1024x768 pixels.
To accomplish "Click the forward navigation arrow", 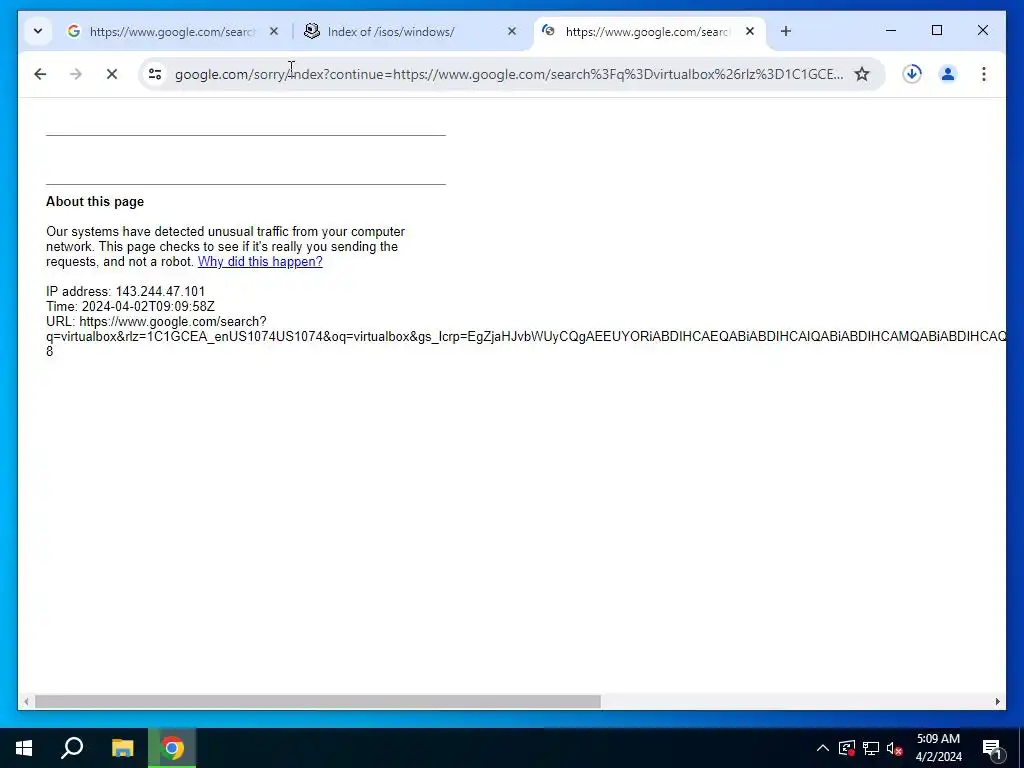I will (x=76, y=74).
